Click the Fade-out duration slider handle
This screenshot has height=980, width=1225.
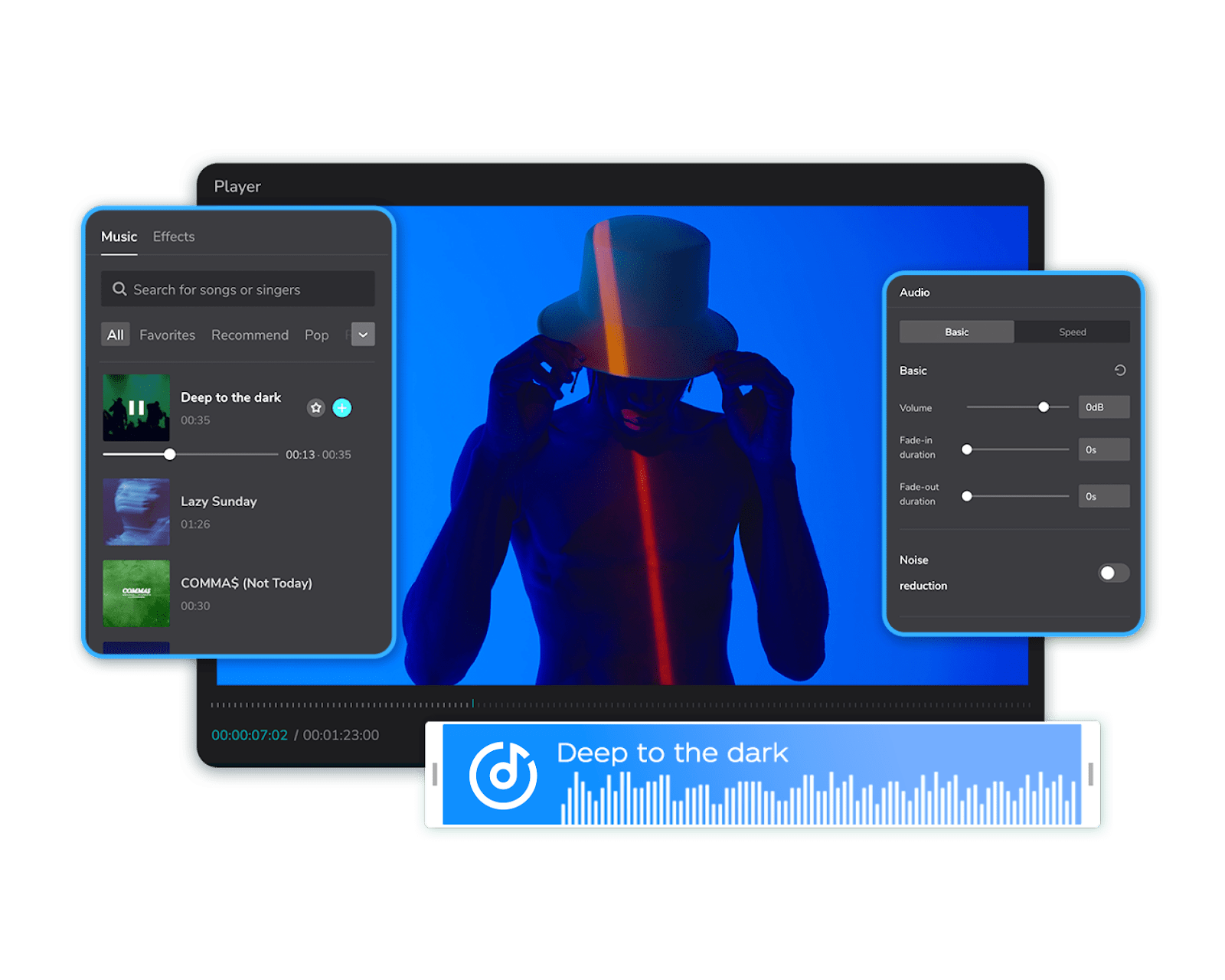click(967, 496)
